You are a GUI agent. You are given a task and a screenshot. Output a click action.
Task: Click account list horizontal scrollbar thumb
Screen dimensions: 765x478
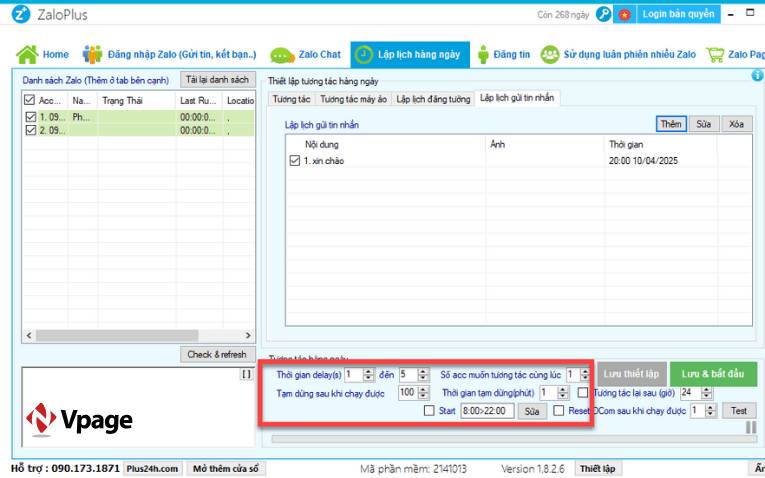117,336
